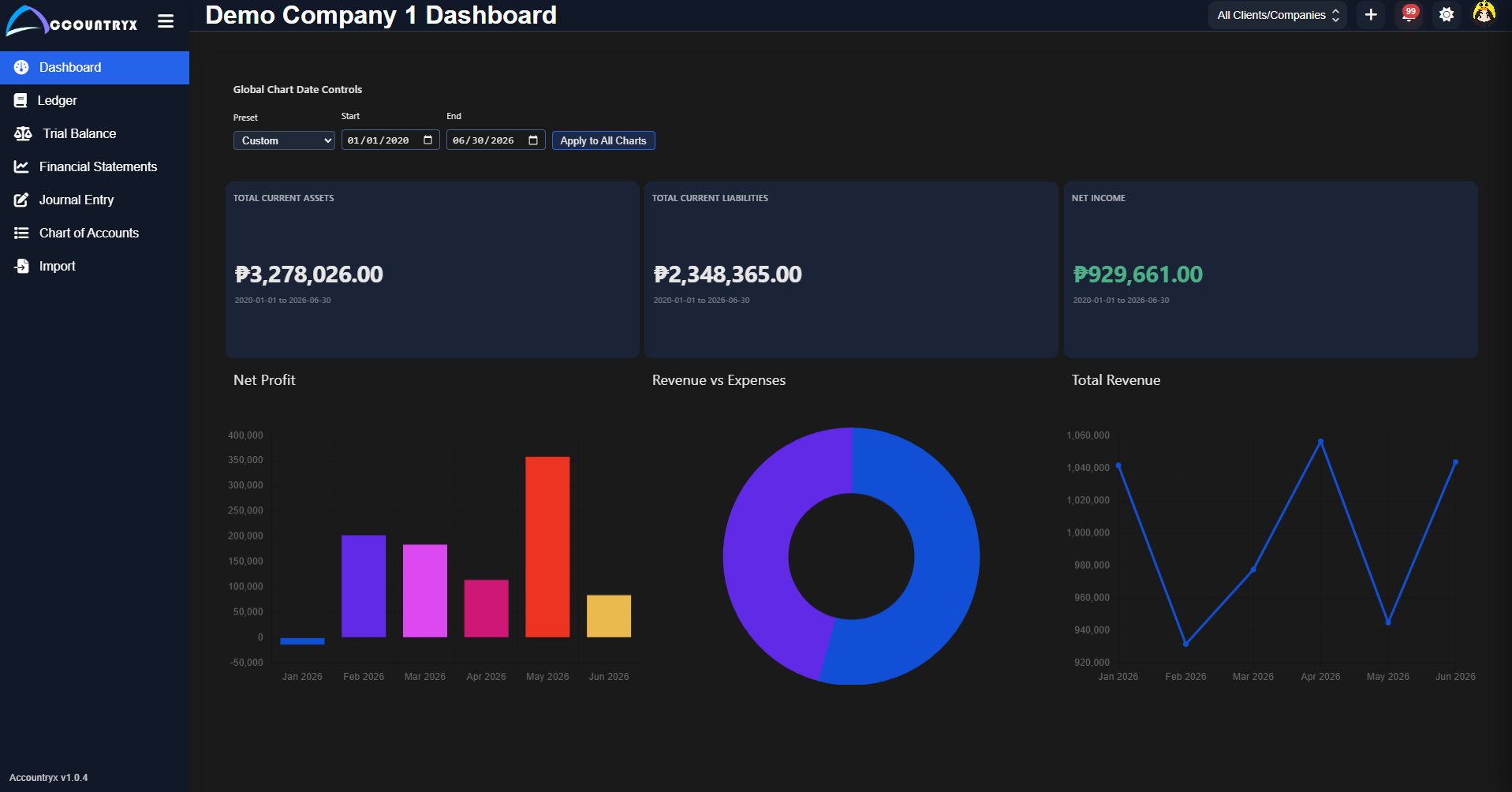Open the Import page
This screenshot has height=792, width=1512.
coord(95,266)
